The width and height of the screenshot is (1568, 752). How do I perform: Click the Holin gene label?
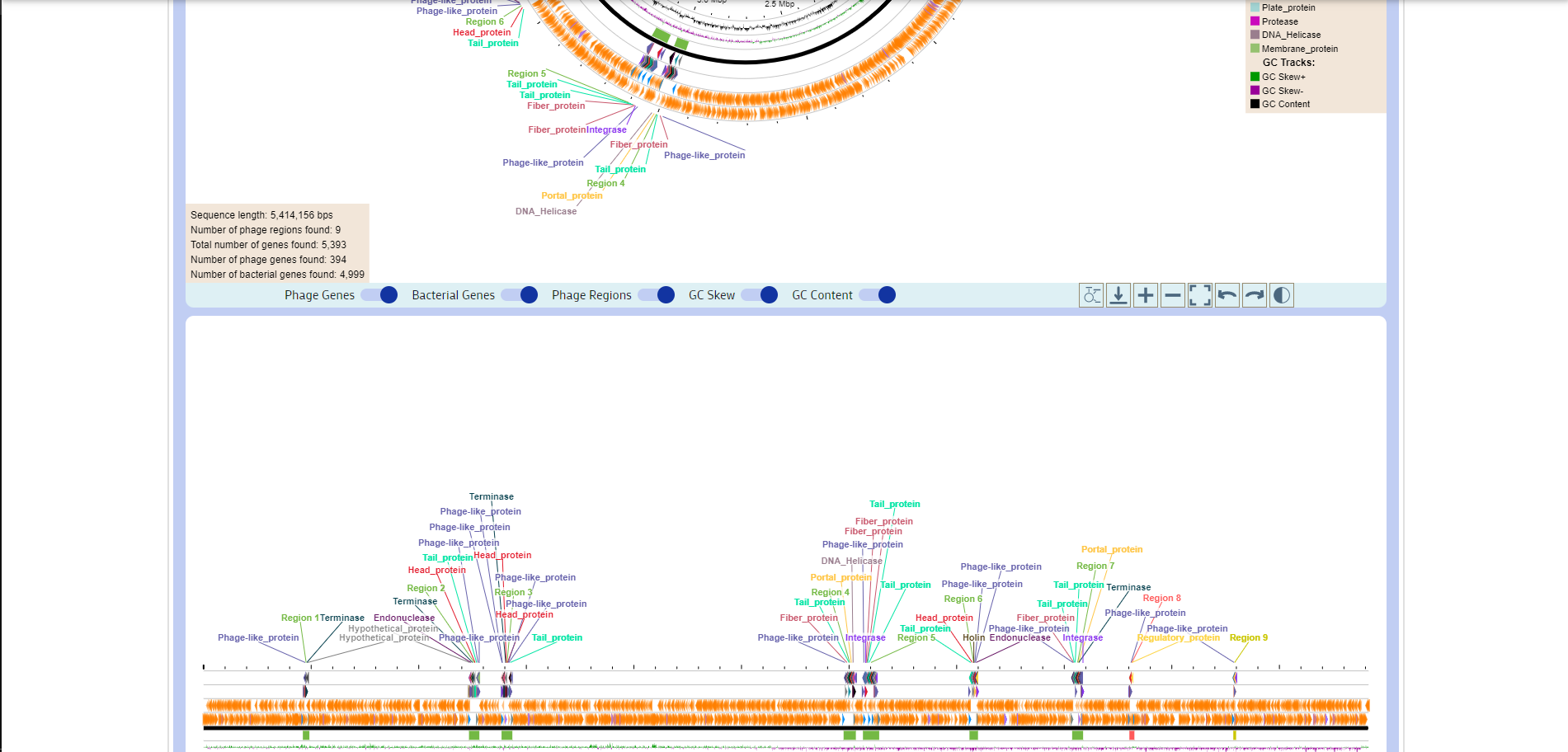[973, 637]
